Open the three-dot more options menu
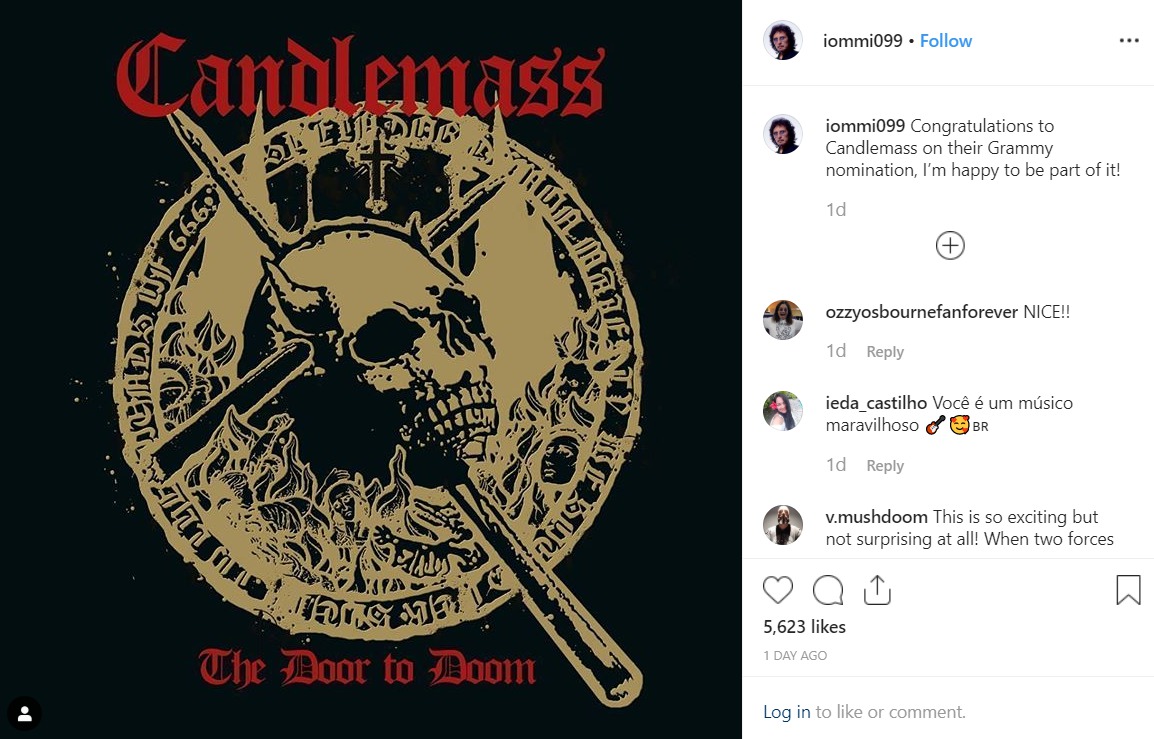The width and height of the screenshot is (1154, 739). pos(1129,40)
